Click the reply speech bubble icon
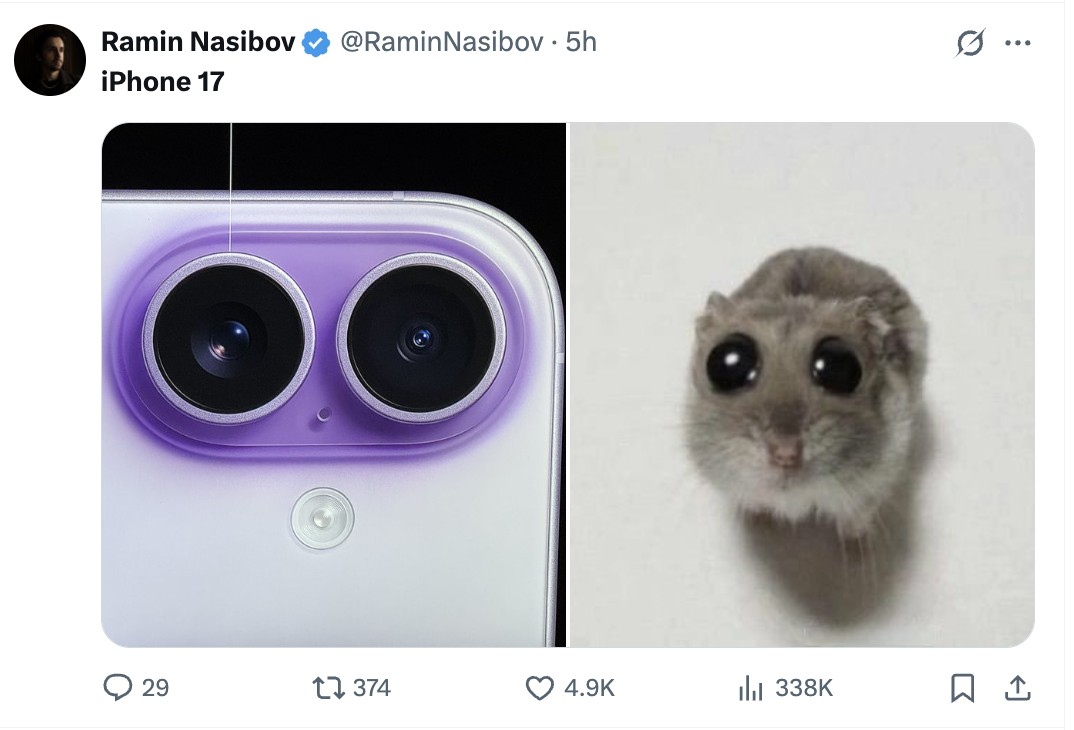1074x730 pixels. tap(119, 687)
